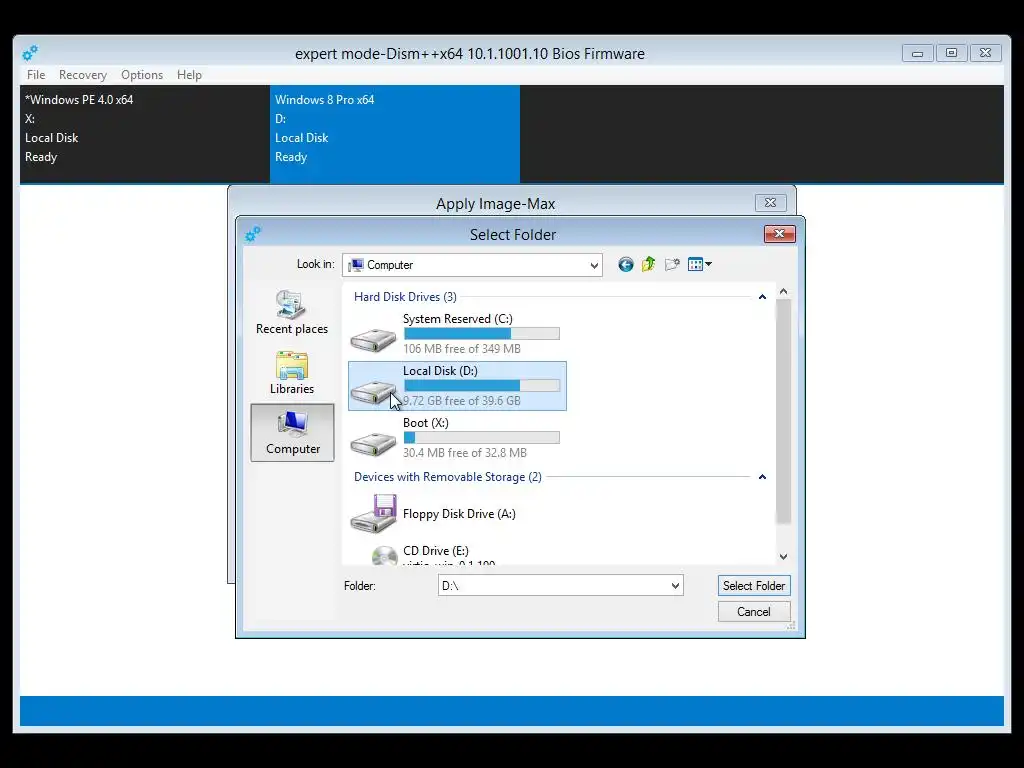The height and width of the screenshot is (768, 1024).
Task: Select the Local Disk (D:) drive
Action: point(457,386)
